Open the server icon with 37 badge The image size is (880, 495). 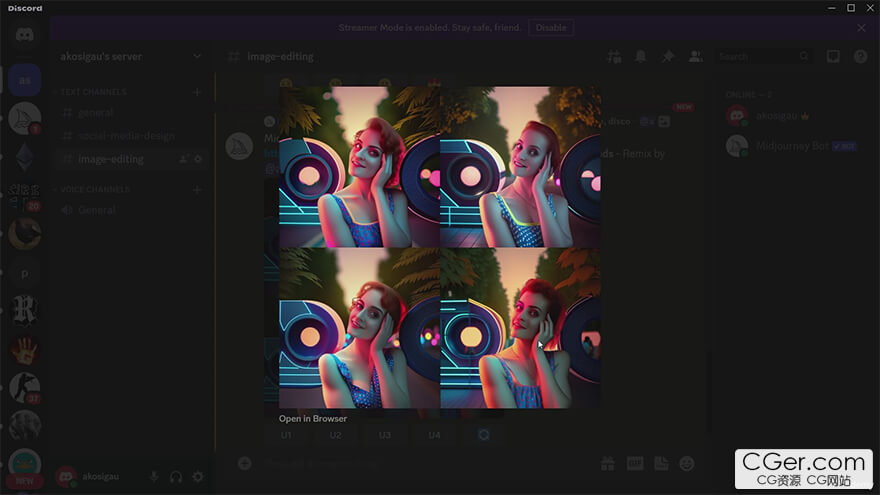click(24, 388)
